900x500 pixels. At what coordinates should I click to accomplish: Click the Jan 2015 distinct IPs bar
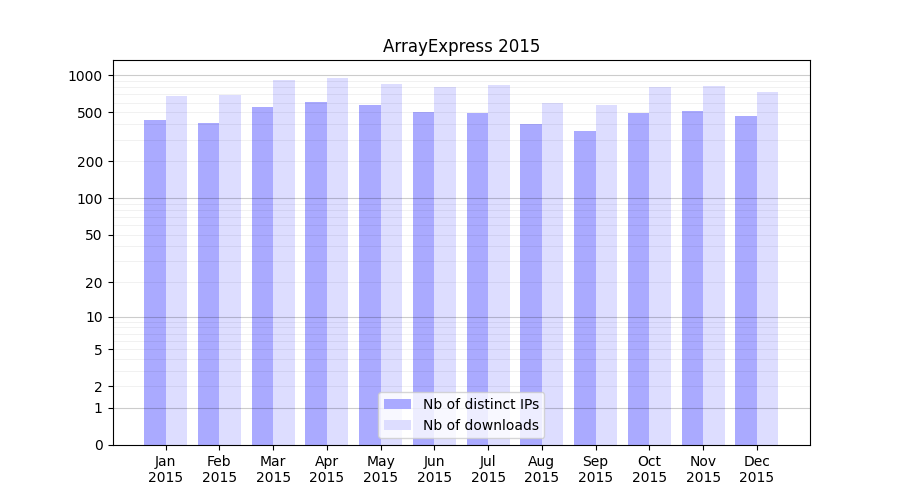pos(155,282)
